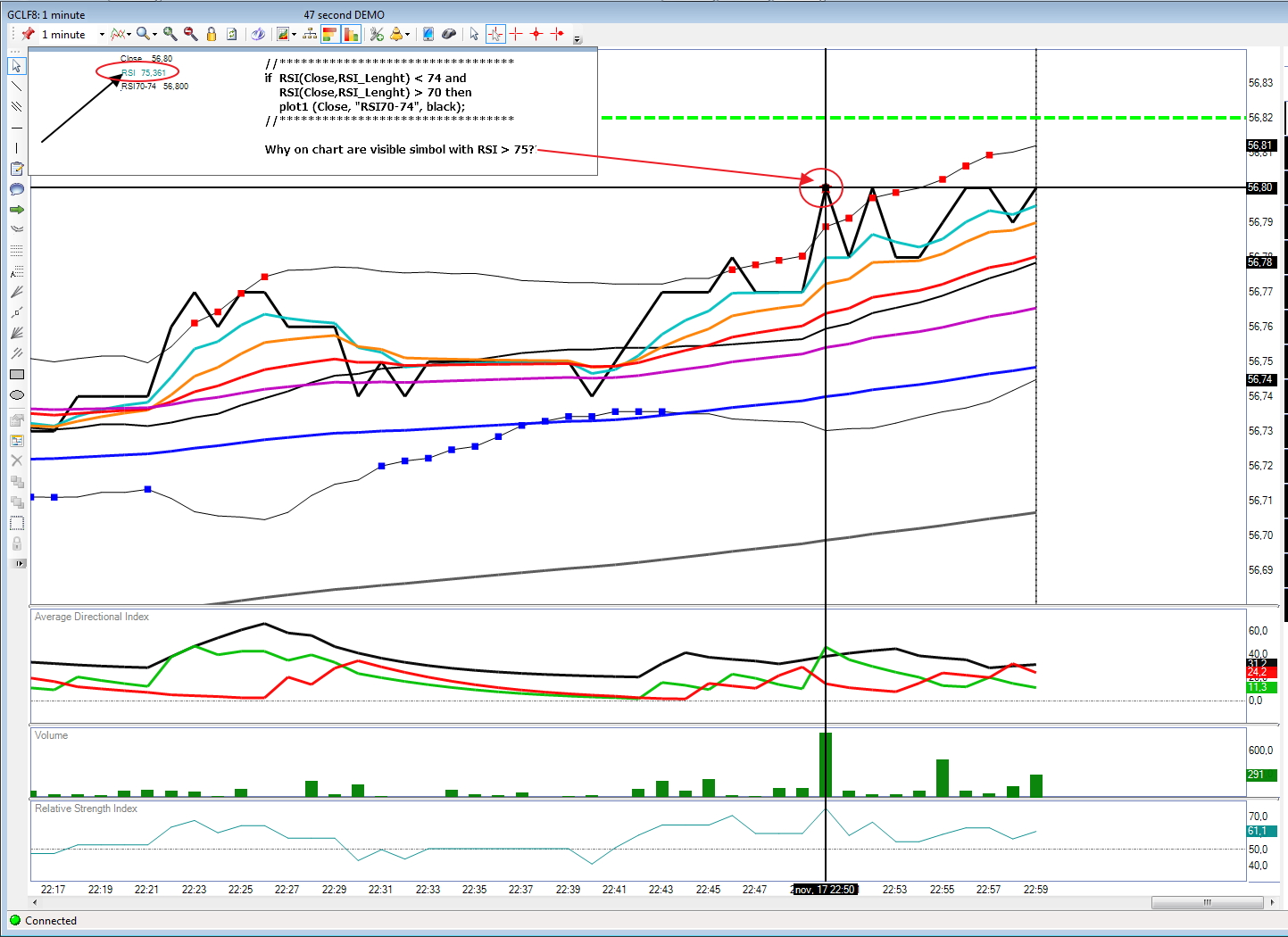Click the red pushpin icon in toolbar
Viewport: 1288px width, 937px height.
click(29, 34)
